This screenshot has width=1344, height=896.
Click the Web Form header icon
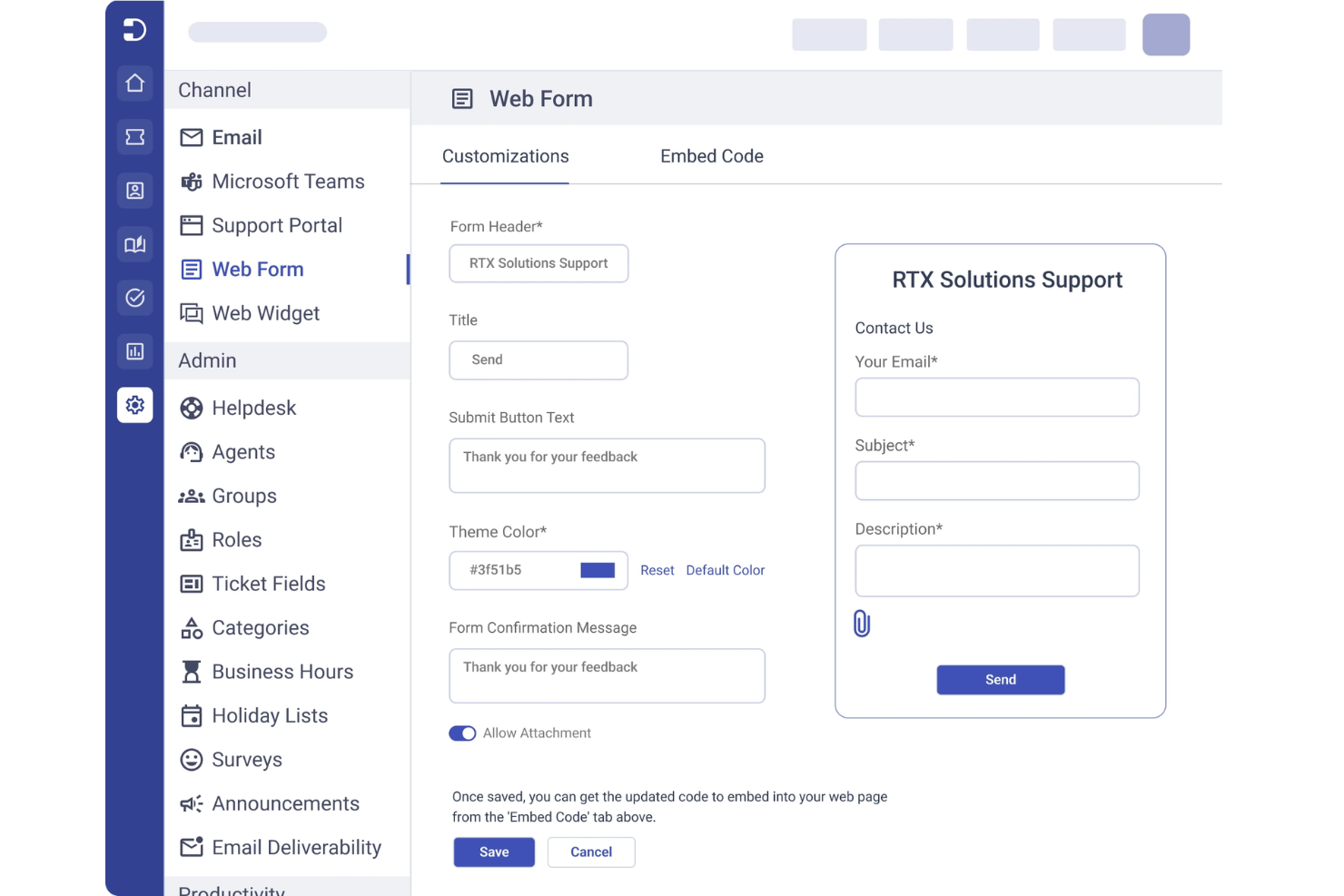(463, 98)
